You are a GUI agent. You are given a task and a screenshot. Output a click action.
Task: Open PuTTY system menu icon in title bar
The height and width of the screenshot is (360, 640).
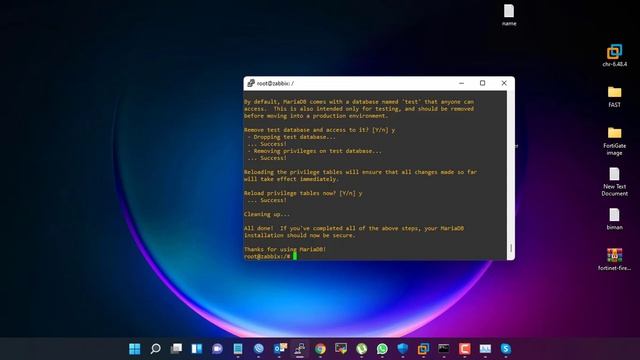click(251, 83)
